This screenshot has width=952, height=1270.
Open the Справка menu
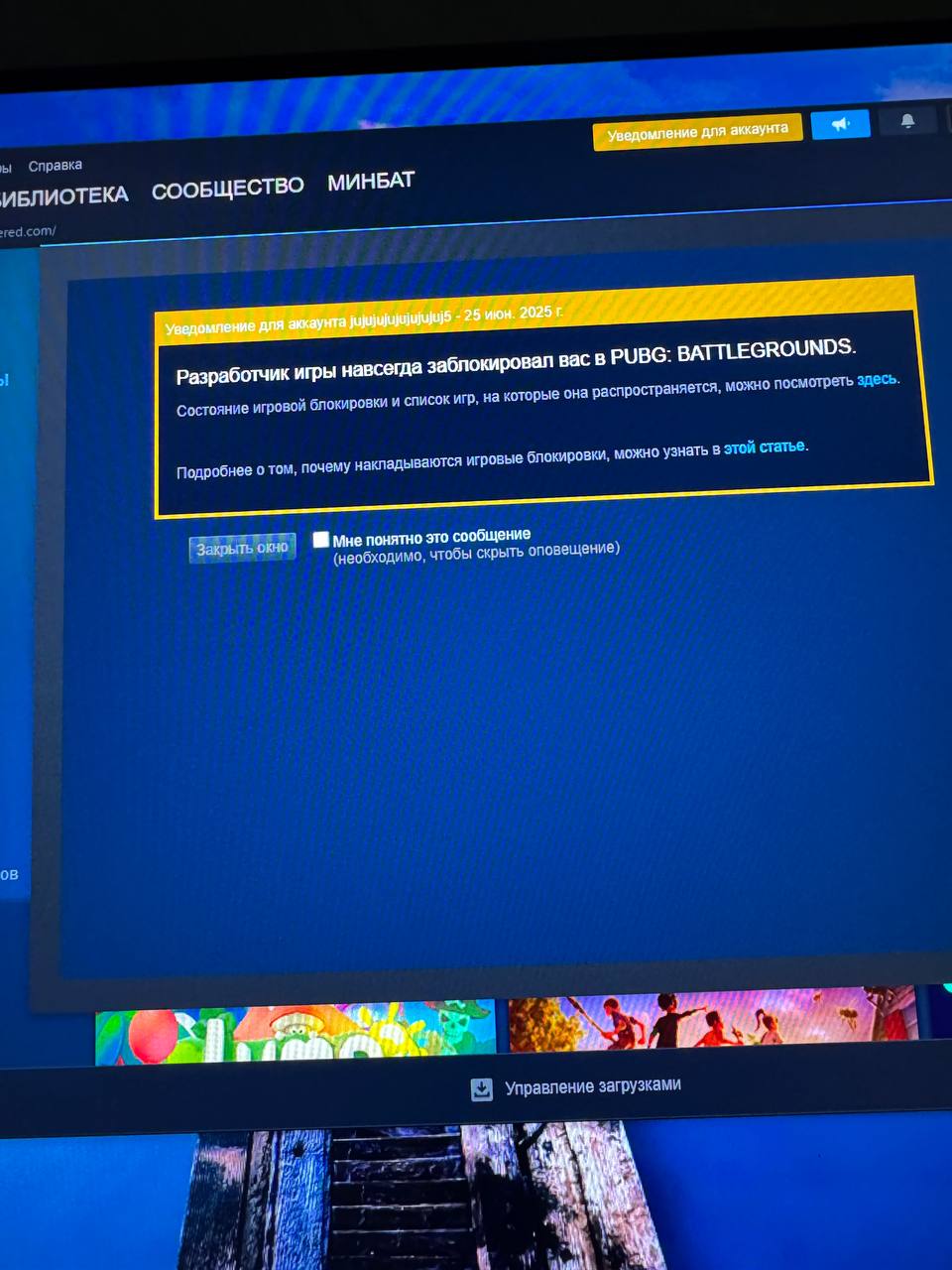tap(56, 166)
